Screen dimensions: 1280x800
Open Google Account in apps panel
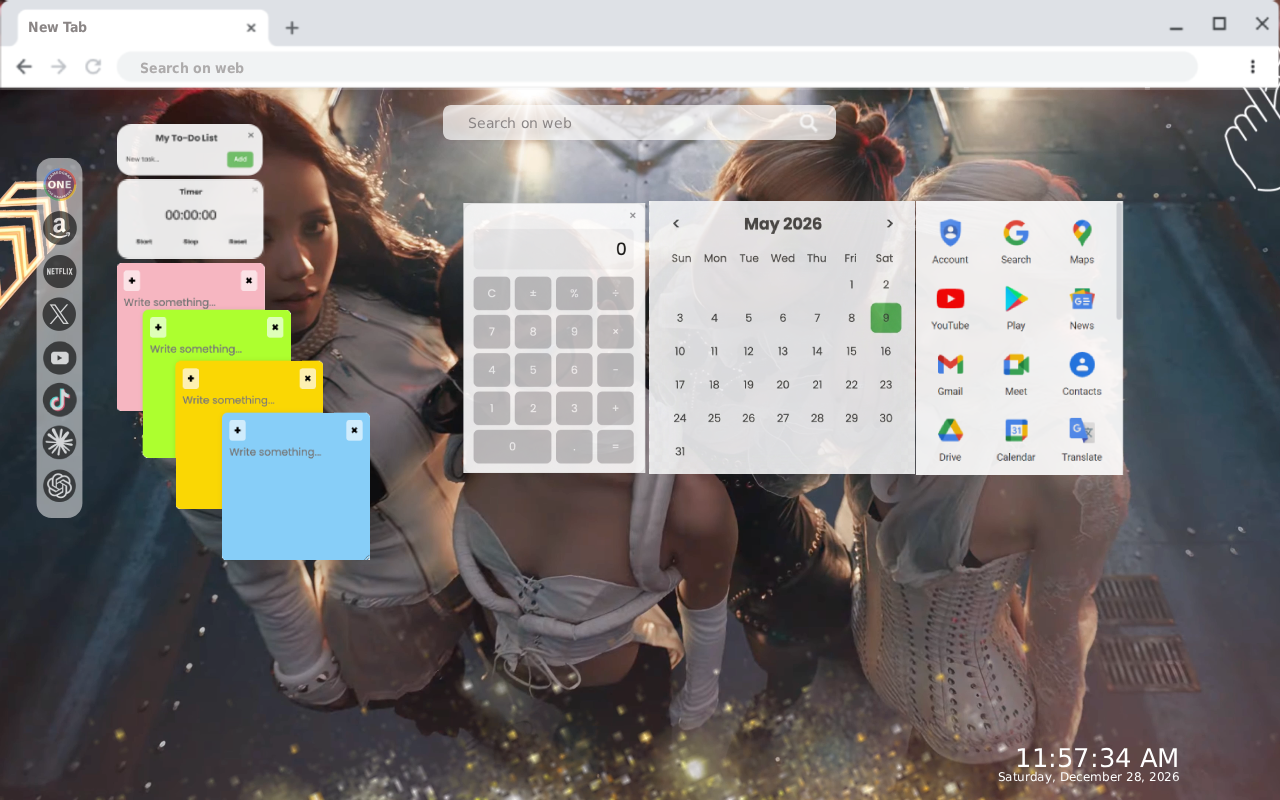coord(950,241)
